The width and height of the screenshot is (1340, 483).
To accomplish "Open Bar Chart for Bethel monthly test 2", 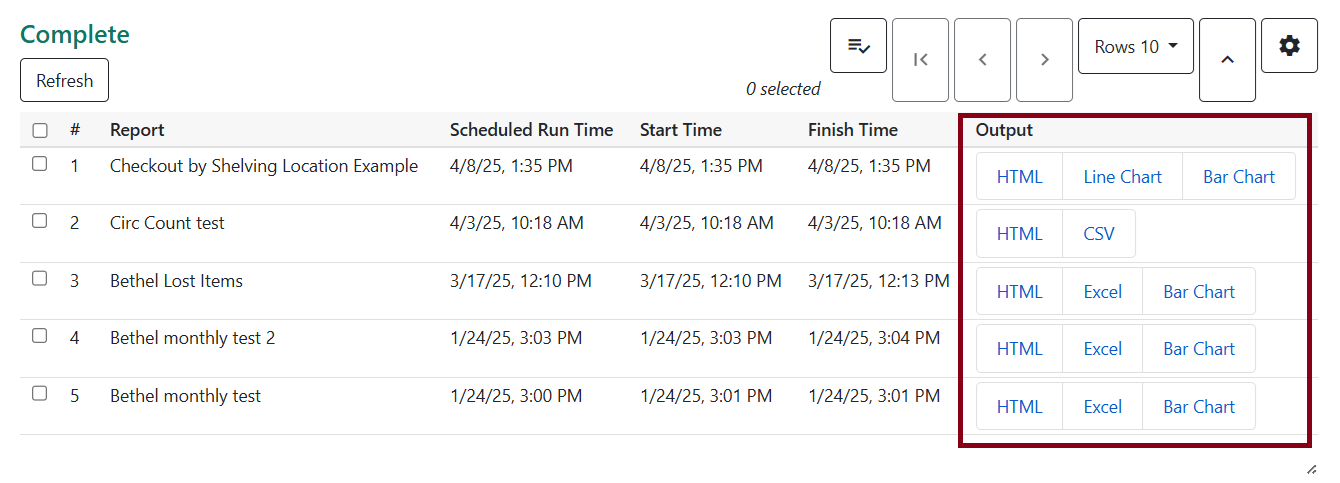I will click(1199, 348).
